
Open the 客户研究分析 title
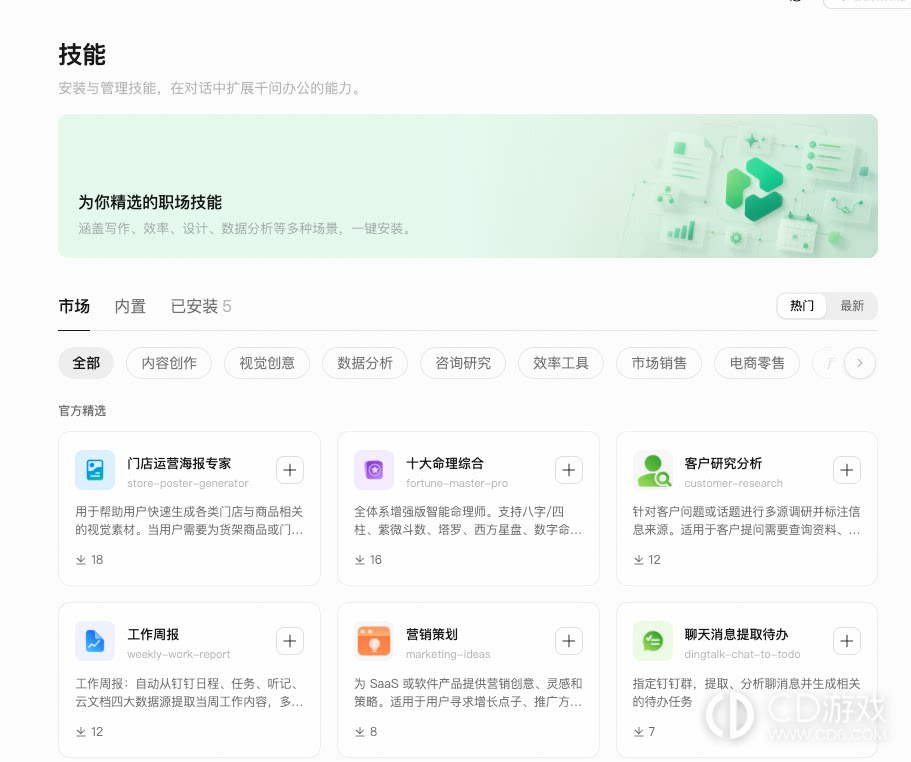coord(723,463)
